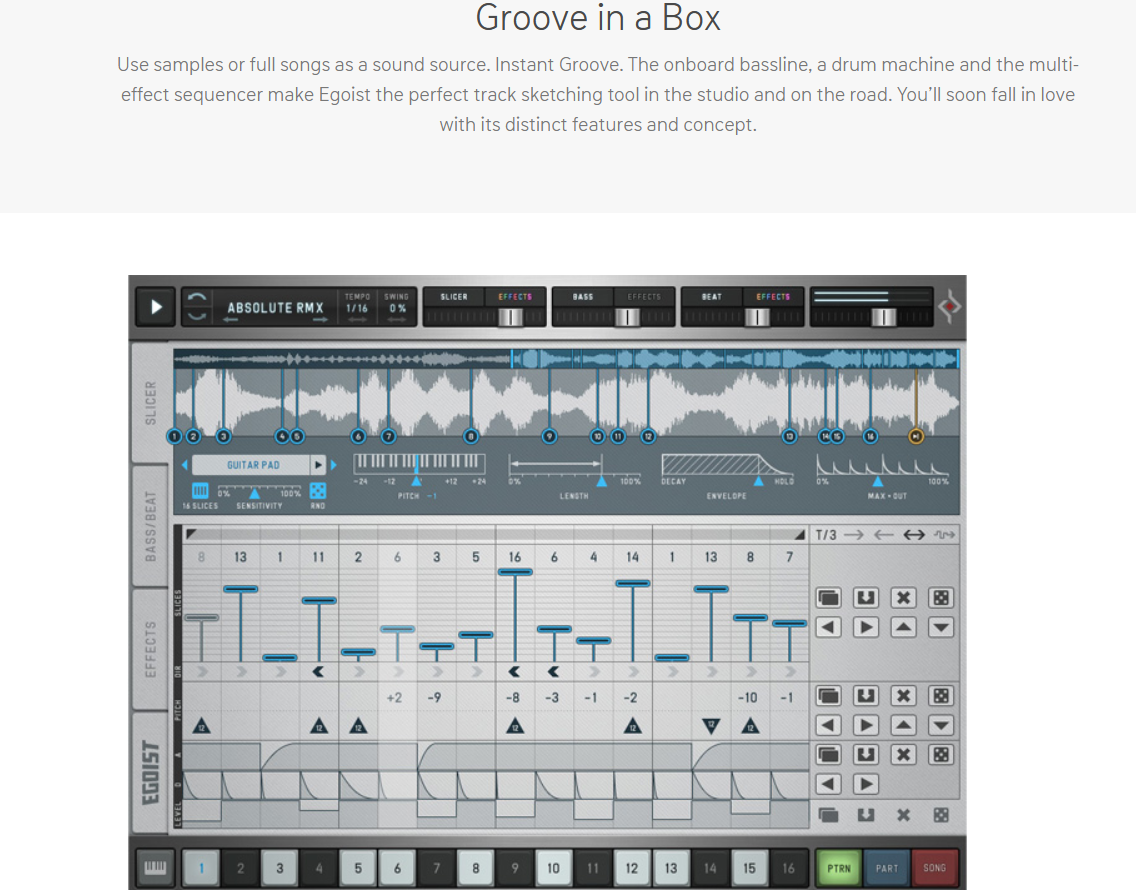This screenshot has height=890, width=1136.
Task: Select the top BEAT mixer tab
Action: pyautogui.click(x=711, y=296)
